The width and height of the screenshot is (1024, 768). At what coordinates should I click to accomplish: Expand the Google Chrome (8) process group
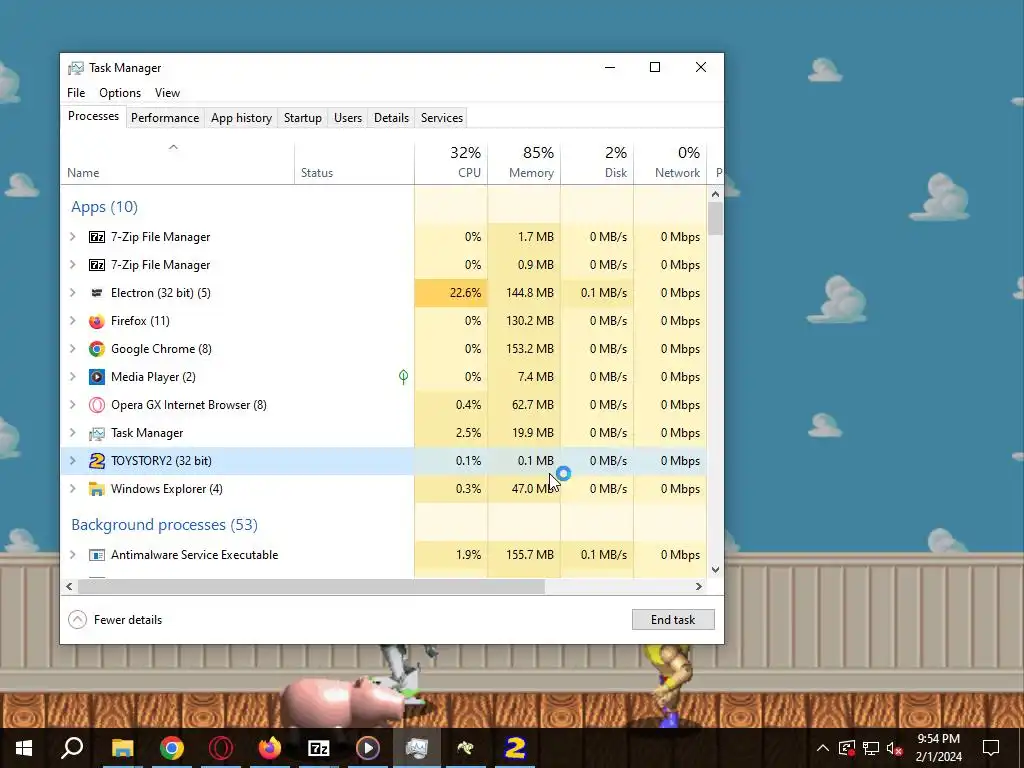point(72,349)
